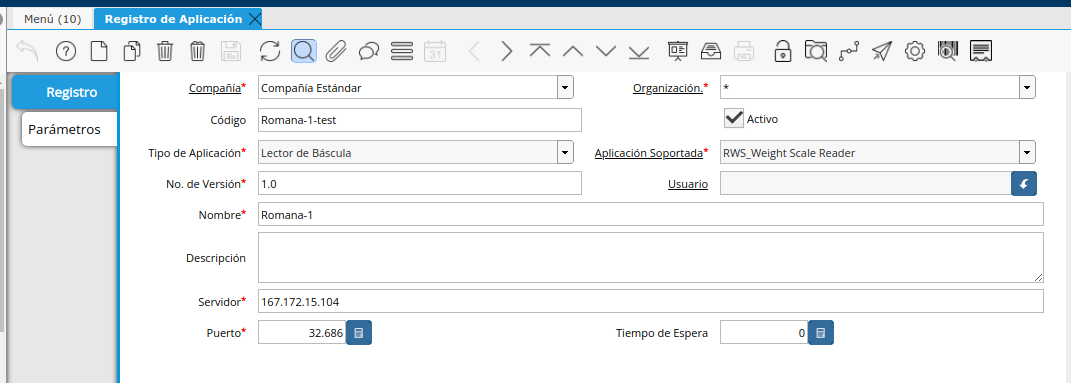Open the Find record magnifier icon
The height and width of the screenshot is (383, 1071).
[304, 51]
